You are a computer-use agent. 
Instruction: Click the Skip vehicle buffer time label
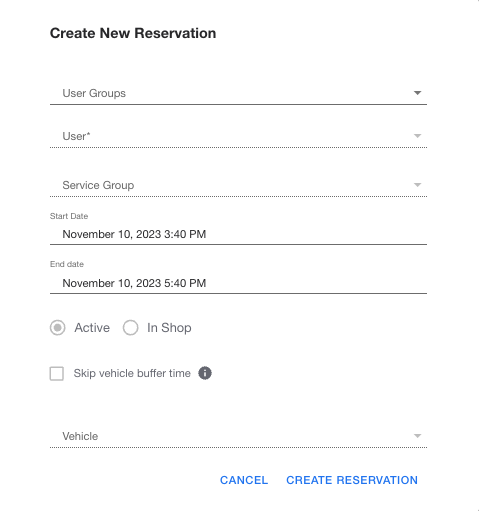[x=132, y=373]
